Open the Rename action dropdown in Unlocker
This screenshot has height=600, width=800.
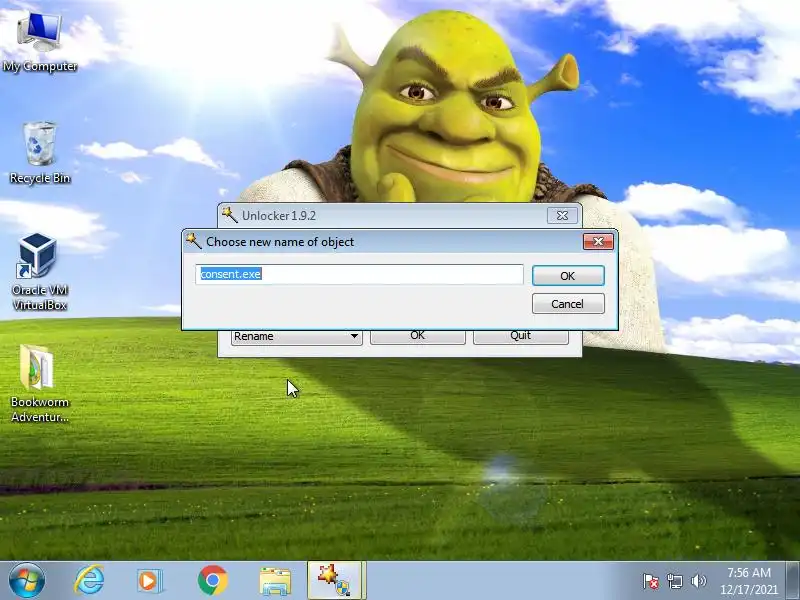coord(296,336)
